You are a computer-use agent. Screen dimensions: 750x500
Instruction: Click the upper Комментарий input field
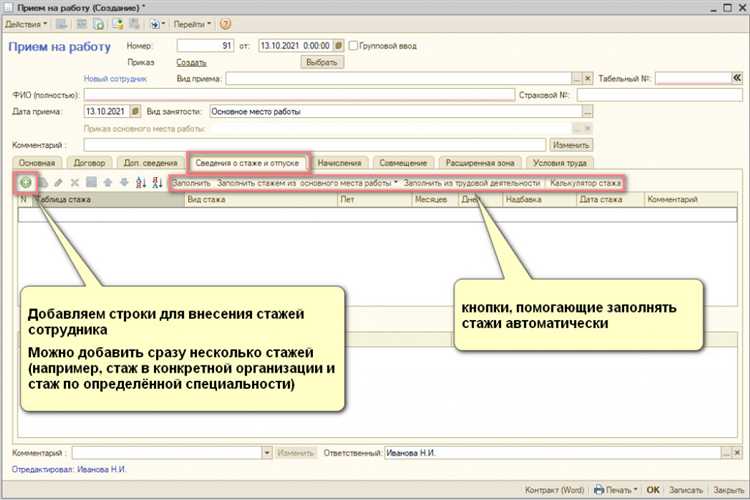tap(315, 145)
